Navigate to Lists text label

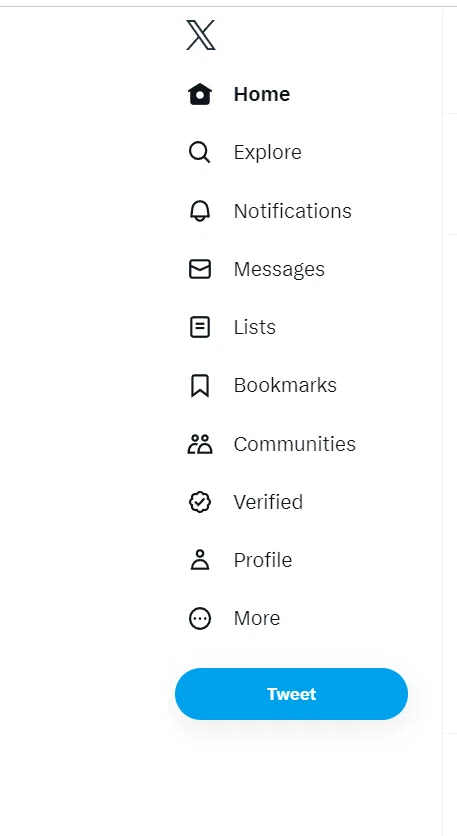pyautogui.click(x=254, y=327)
